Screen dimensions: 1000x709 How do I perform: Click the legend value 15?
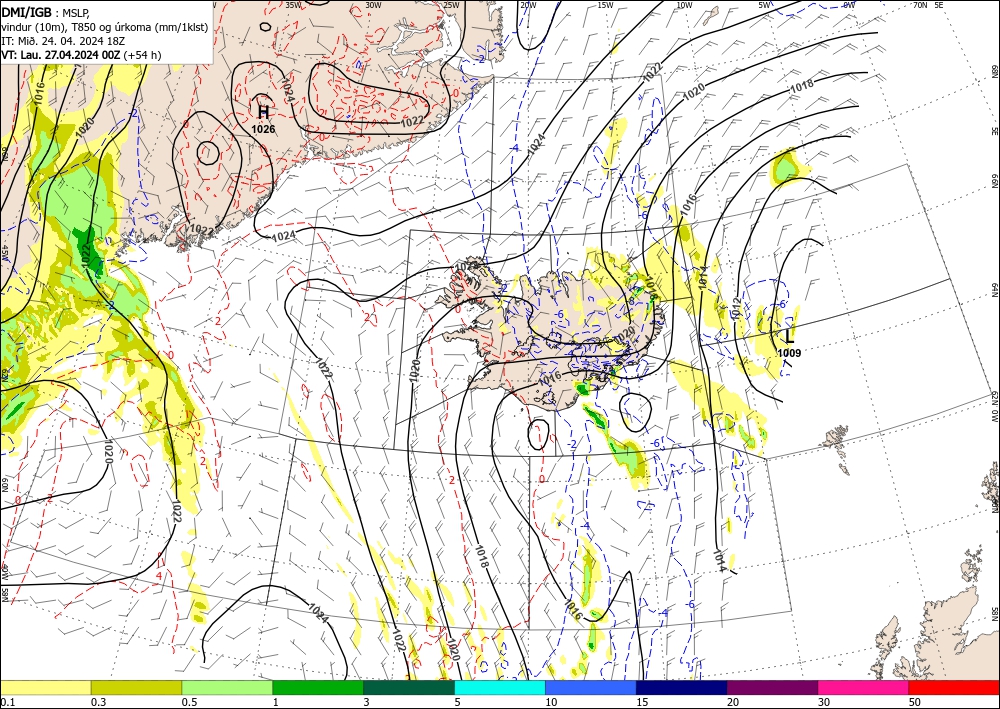point(642,702)
